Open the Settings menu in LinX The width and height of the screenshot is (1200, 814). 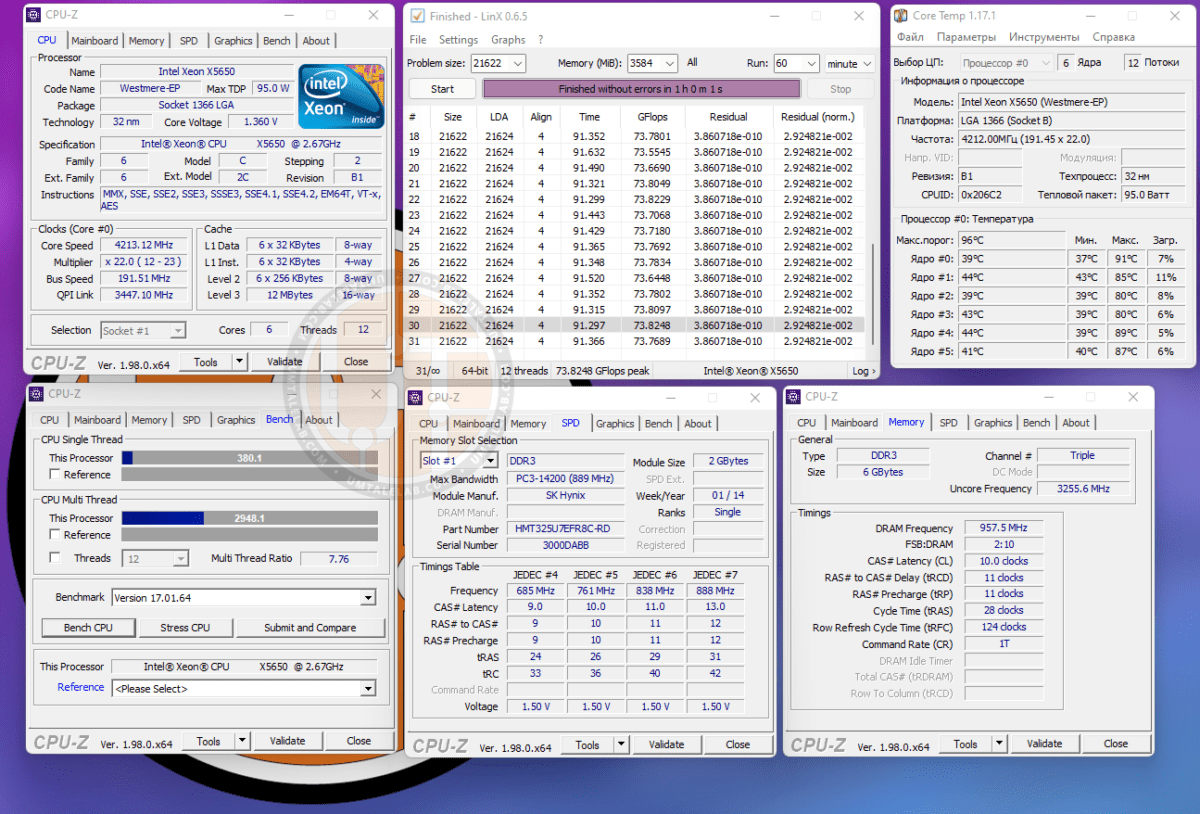click(x=458, y=40)
